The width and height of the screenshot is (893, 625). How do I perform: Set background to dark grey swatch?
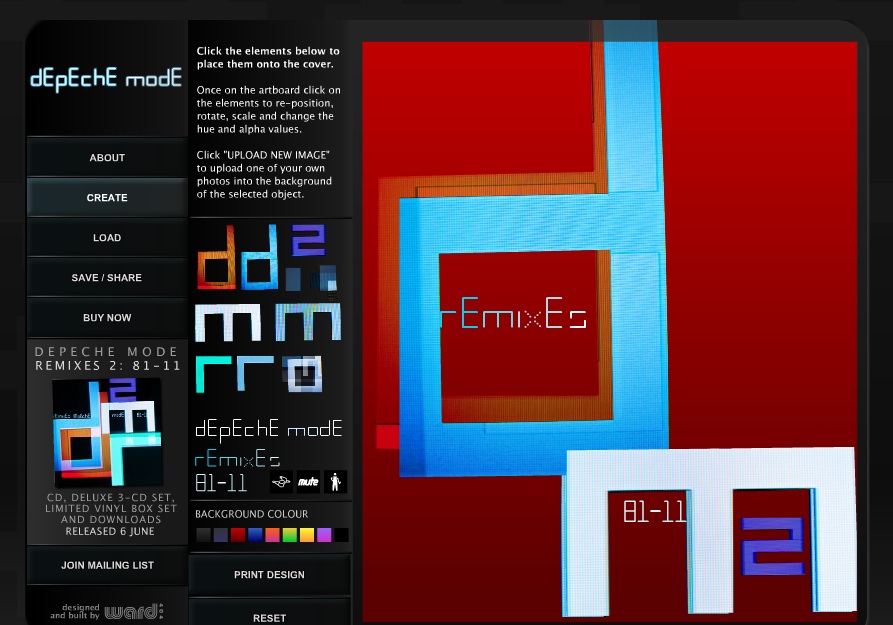click(203, 534)
